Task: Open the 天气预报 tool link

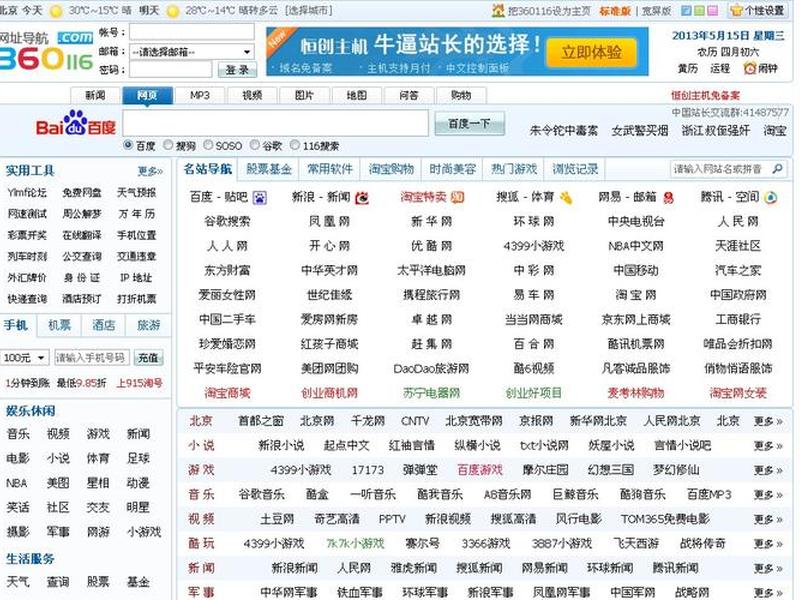Action: (x=136, y=192)
